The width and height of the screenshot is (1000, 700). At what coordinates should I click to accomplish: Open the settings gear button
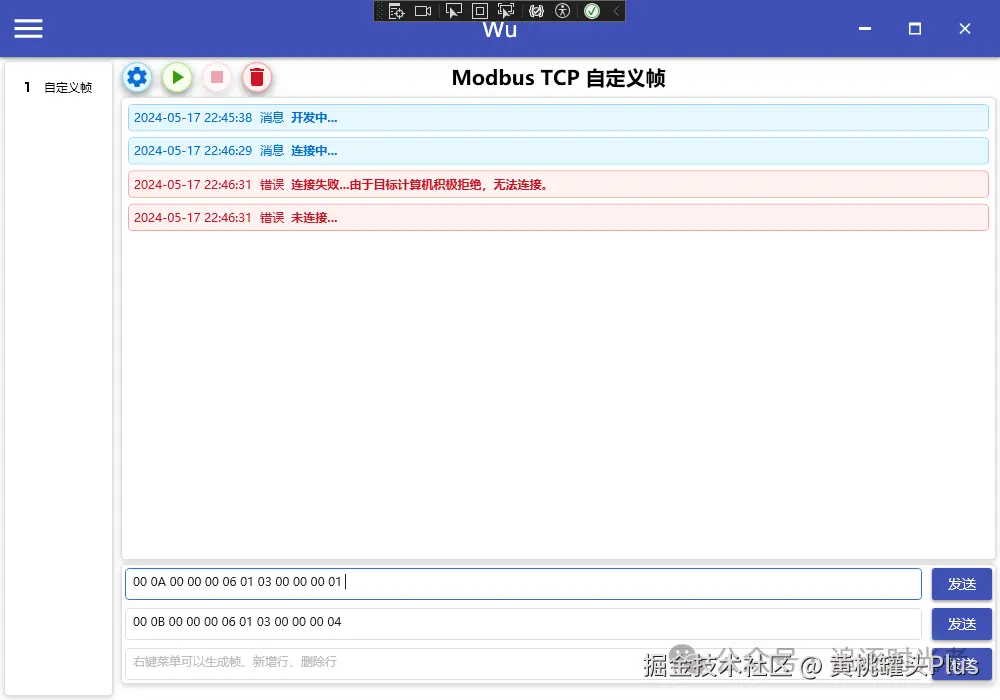137,78
